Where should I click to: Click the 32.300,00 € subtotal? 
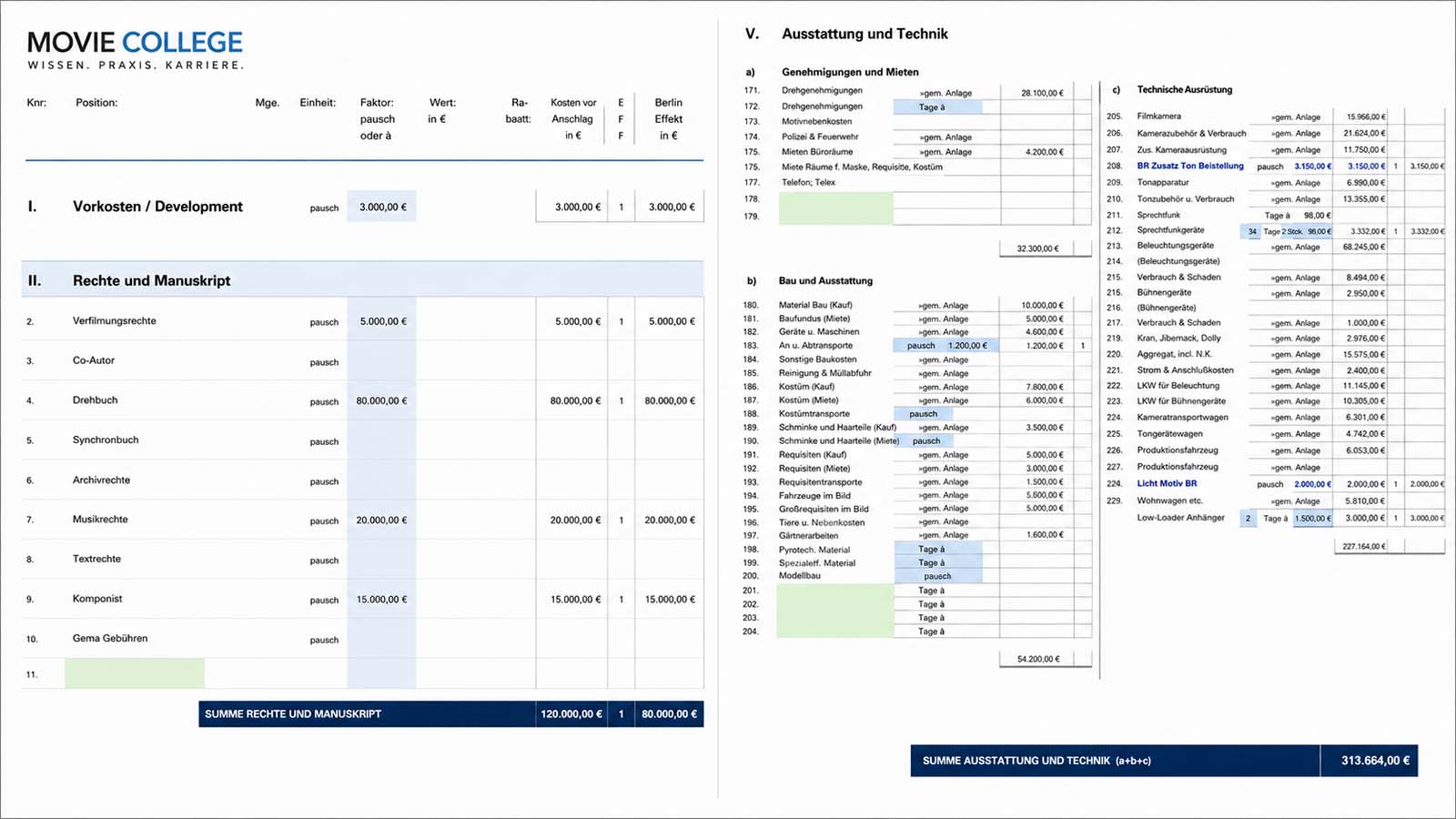click(x=1037, y=248)
